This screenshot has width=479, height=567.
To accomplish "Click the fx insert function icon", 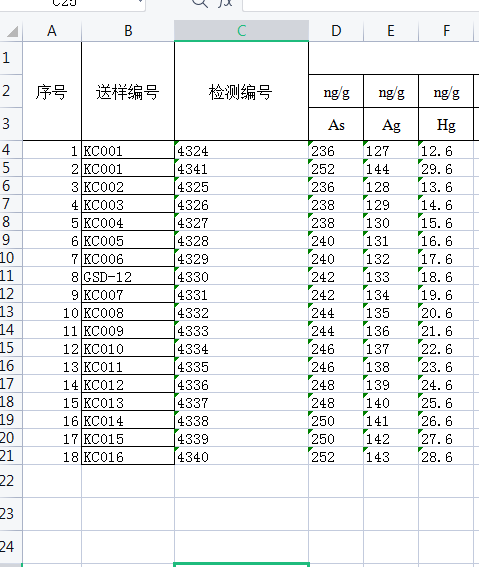I will tap(225, 3).
